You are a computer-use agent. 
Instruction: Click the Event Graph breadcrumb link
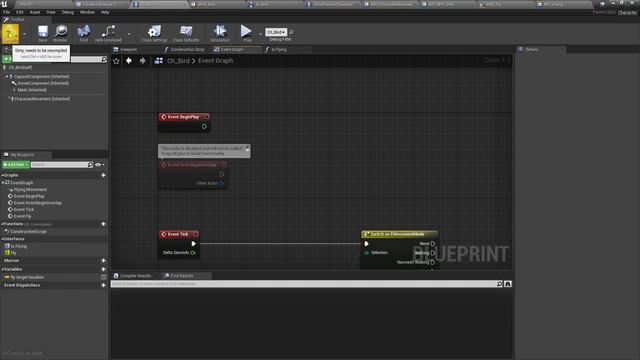tap(216, 60)
